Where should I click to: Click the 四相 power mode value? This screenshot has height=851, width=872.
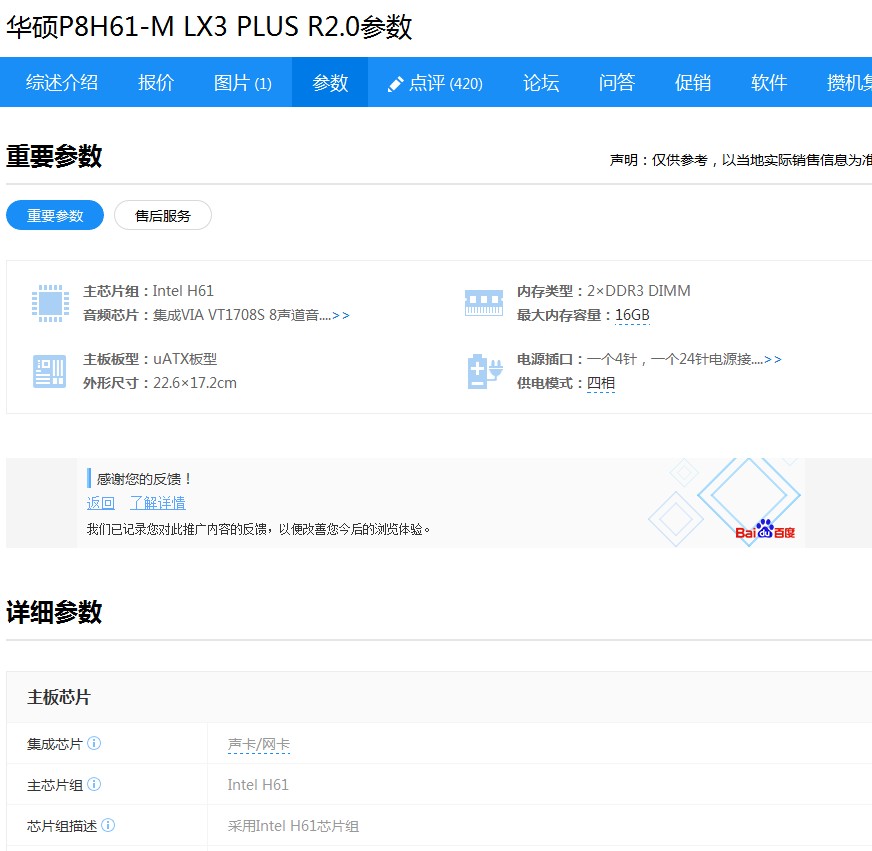tap(601, 383)
